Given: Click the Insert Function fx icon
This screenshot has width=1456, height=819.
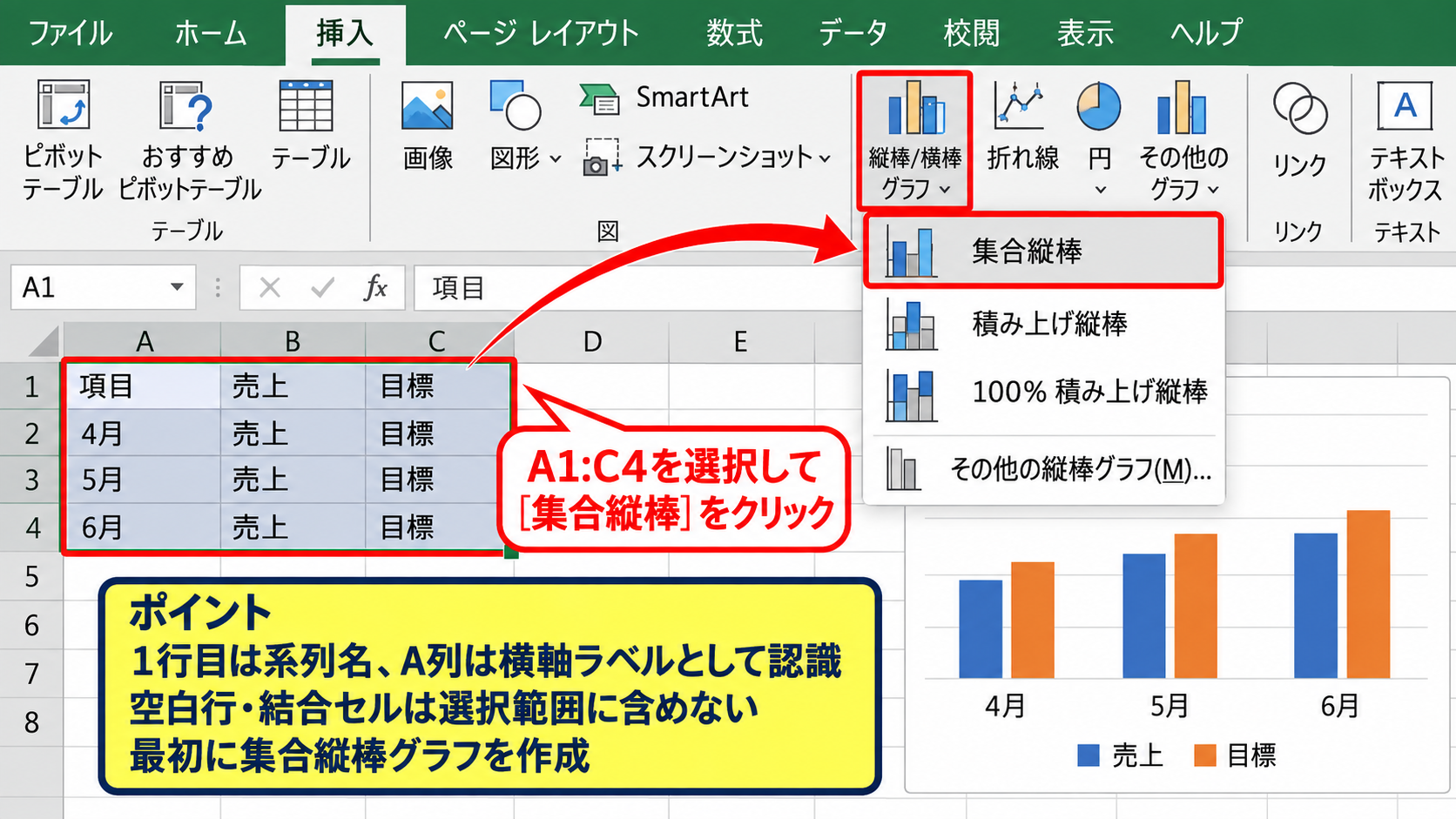Looking at the screenshot, I should point(375,287).
